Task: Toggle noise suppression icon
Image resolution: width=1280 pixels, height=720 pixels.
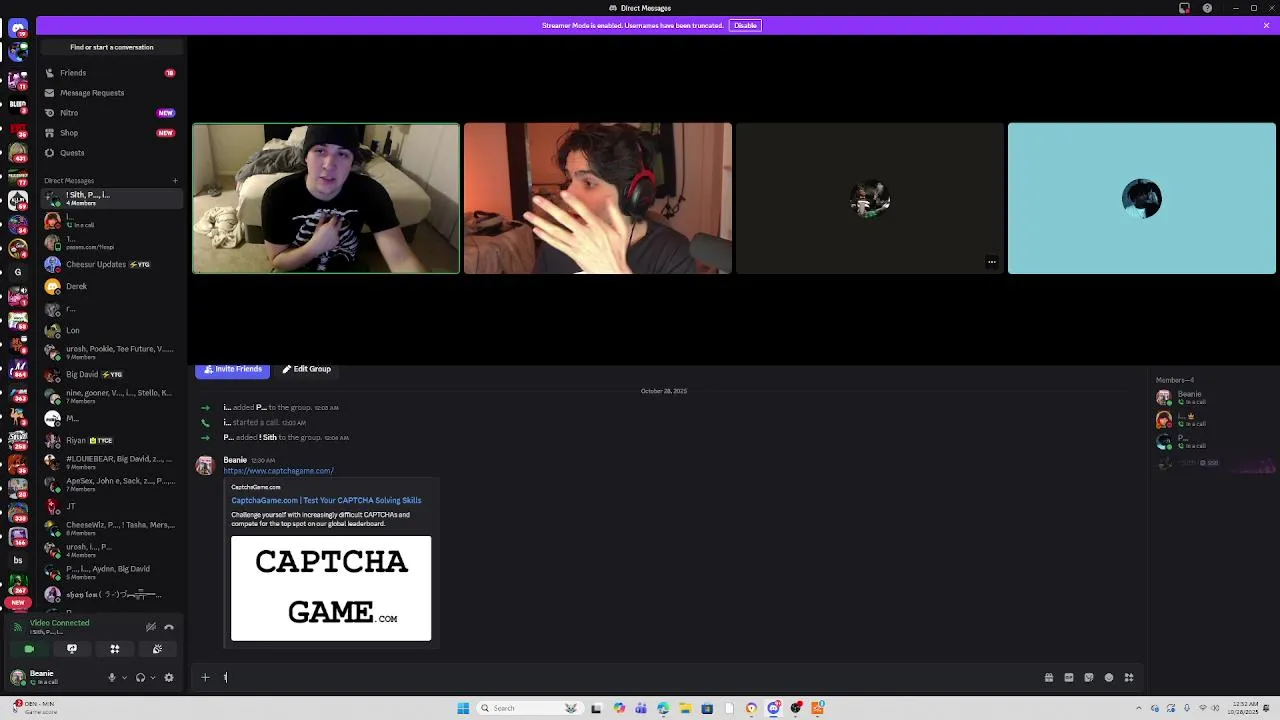Action: (151, 627)
